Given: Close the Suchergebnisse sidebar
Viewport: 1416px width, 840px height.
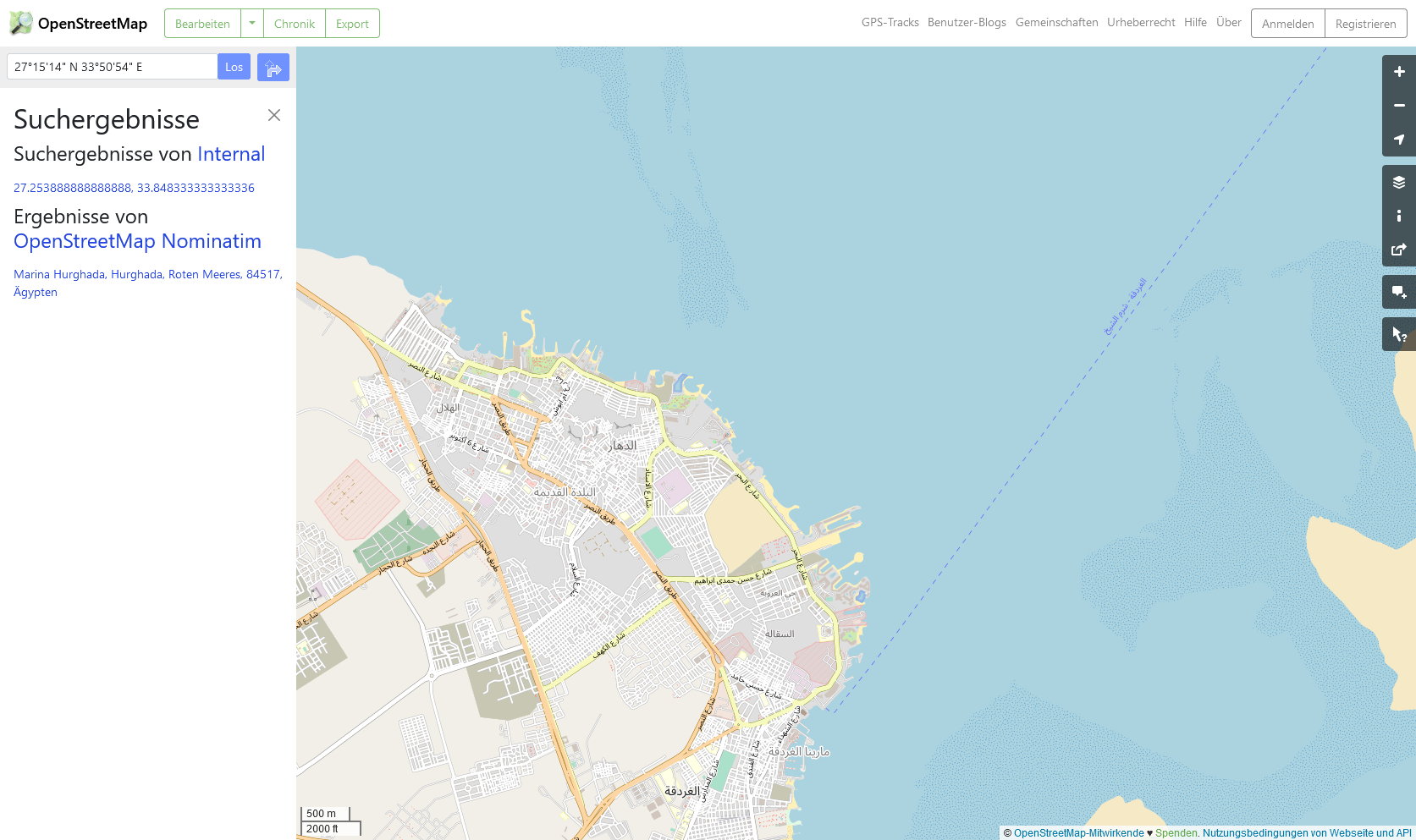Looking at the screenshot, I should click(274, 115).
